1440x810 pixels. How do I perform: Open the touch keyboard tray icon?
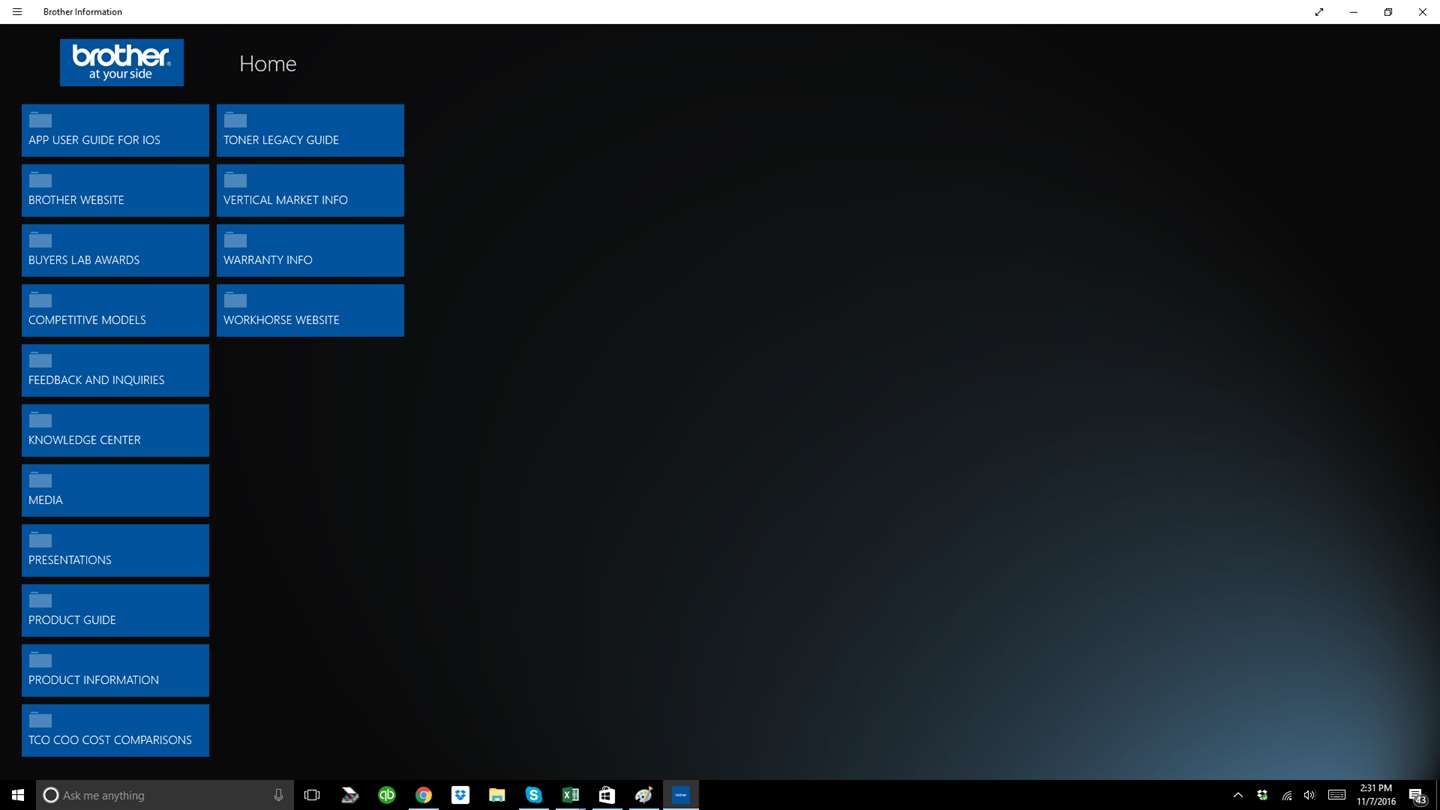pos(1337,795)
